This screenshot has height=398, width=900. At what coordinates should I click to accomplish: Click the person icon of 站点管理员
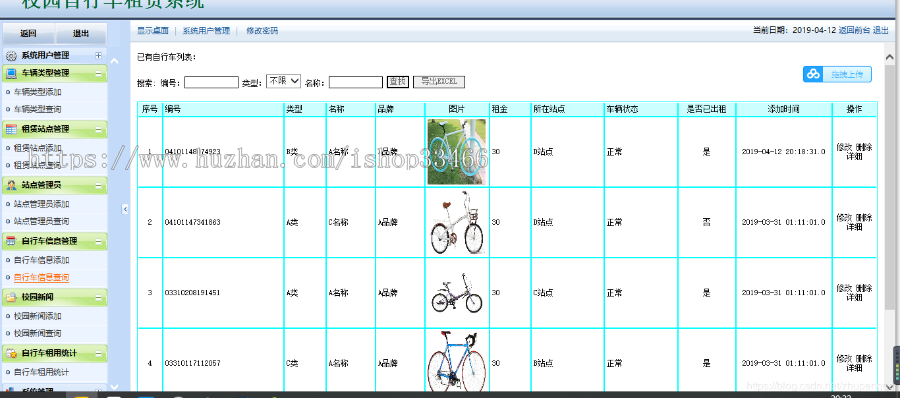click(11, 185)
